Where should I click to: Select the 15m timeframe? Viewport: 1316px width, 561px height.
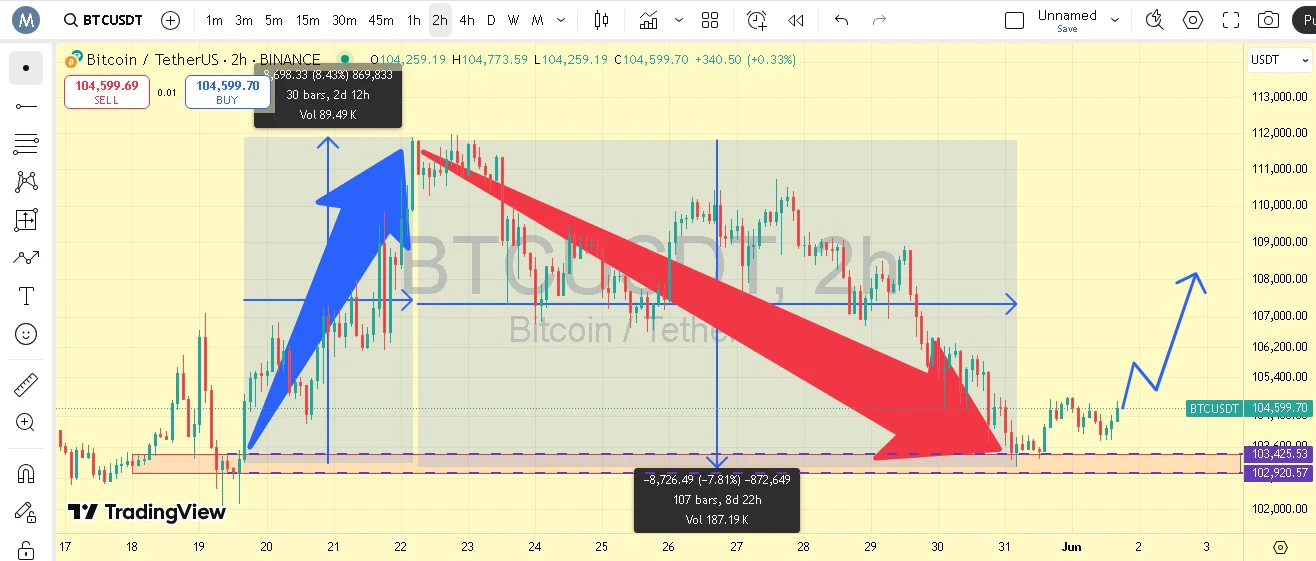coord(308,20)
